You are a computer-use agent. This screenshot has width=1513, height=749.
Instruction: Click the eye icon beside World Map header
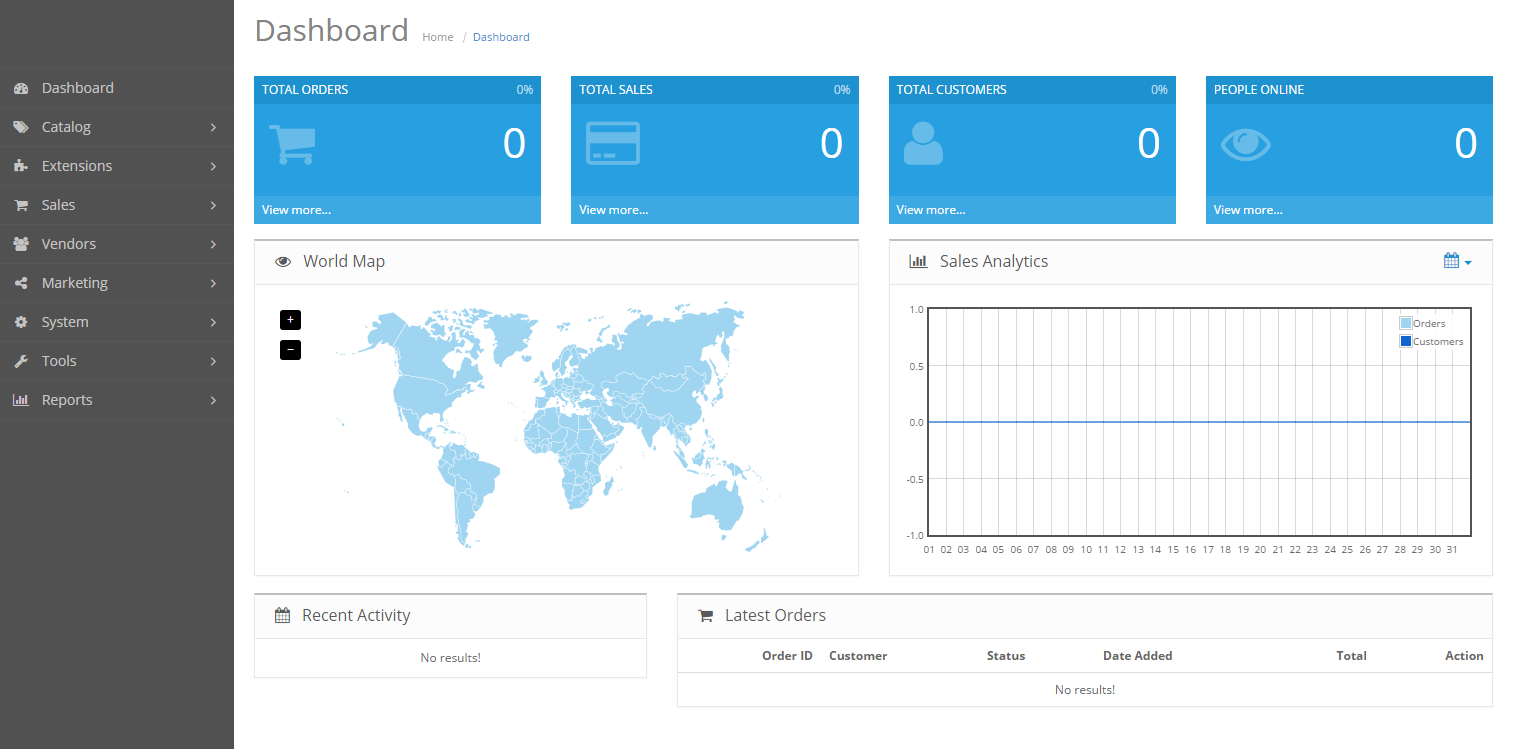[x=283, y=260]
